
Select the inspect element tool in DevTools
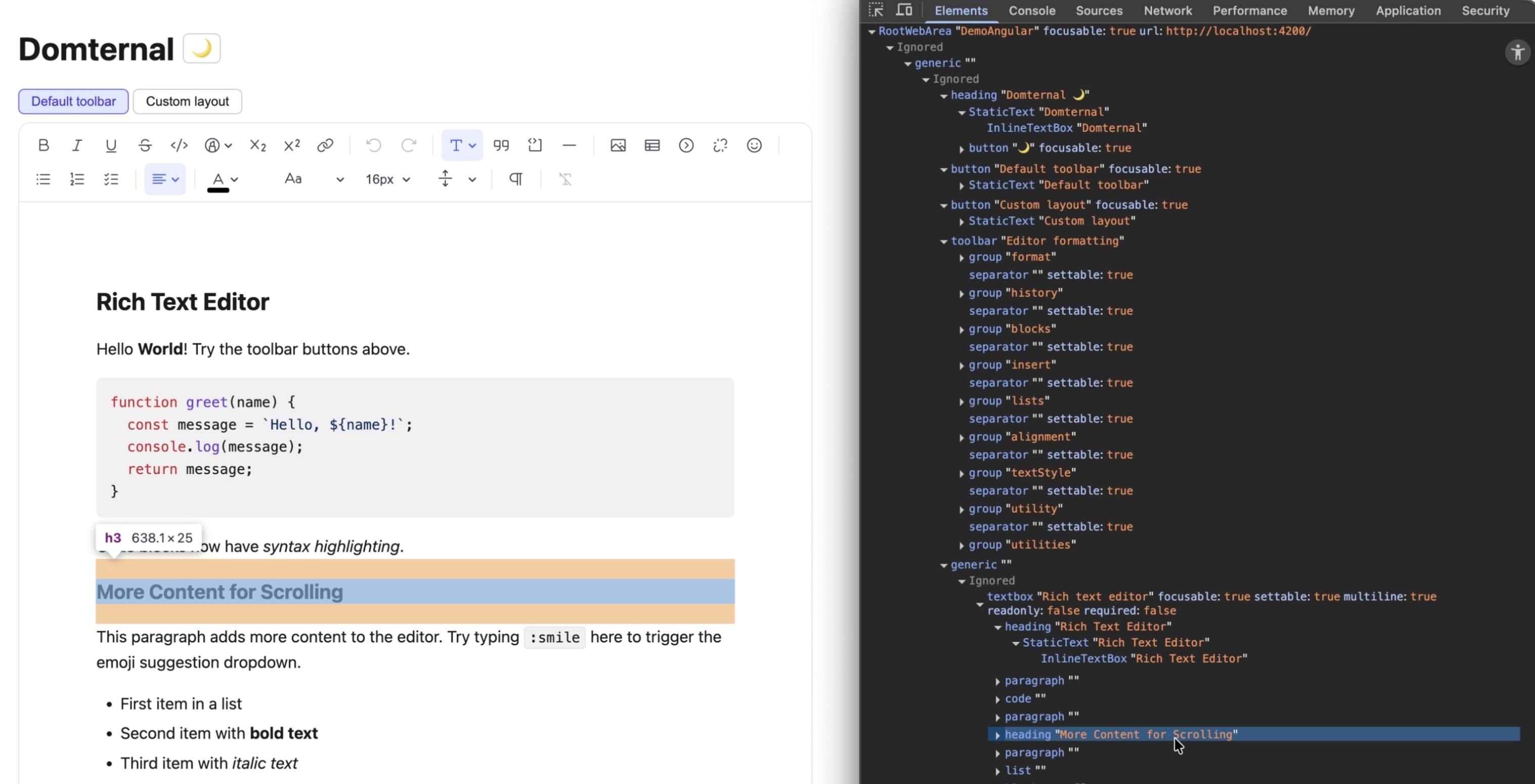pyautogui.click(x=876, y=10)
